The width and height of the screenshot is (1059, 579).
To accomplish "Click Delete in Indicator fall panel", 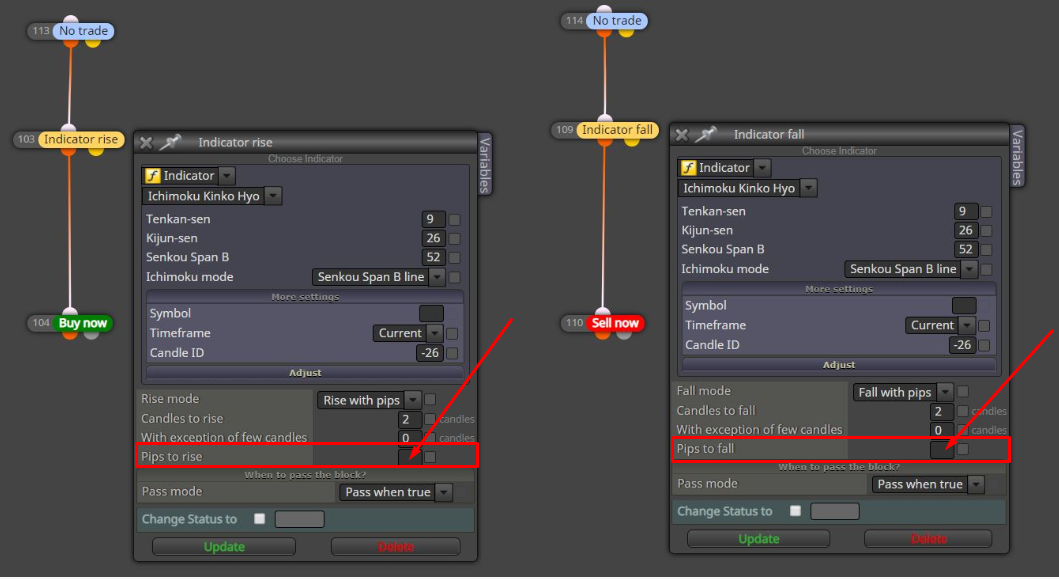I will 928,538.
